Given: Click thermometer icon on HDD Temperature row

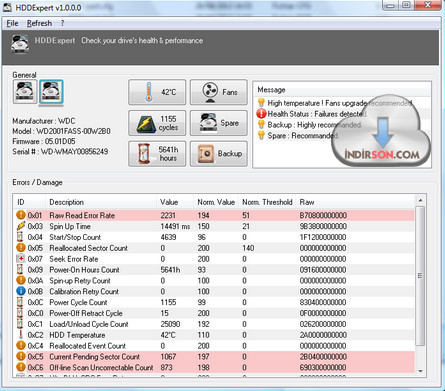Looking at the screenshot, I should tap(20, 335).
